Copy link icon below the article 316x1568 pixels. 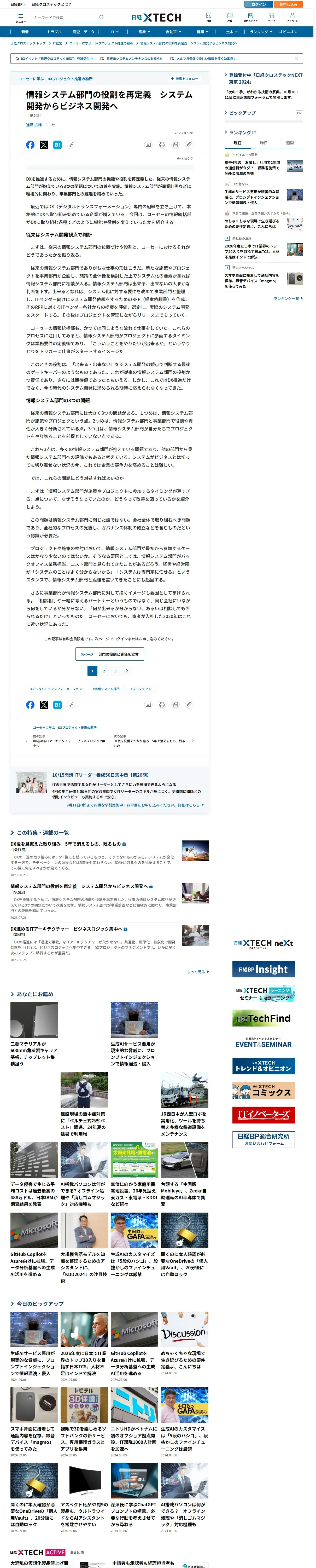click(71, 704)
